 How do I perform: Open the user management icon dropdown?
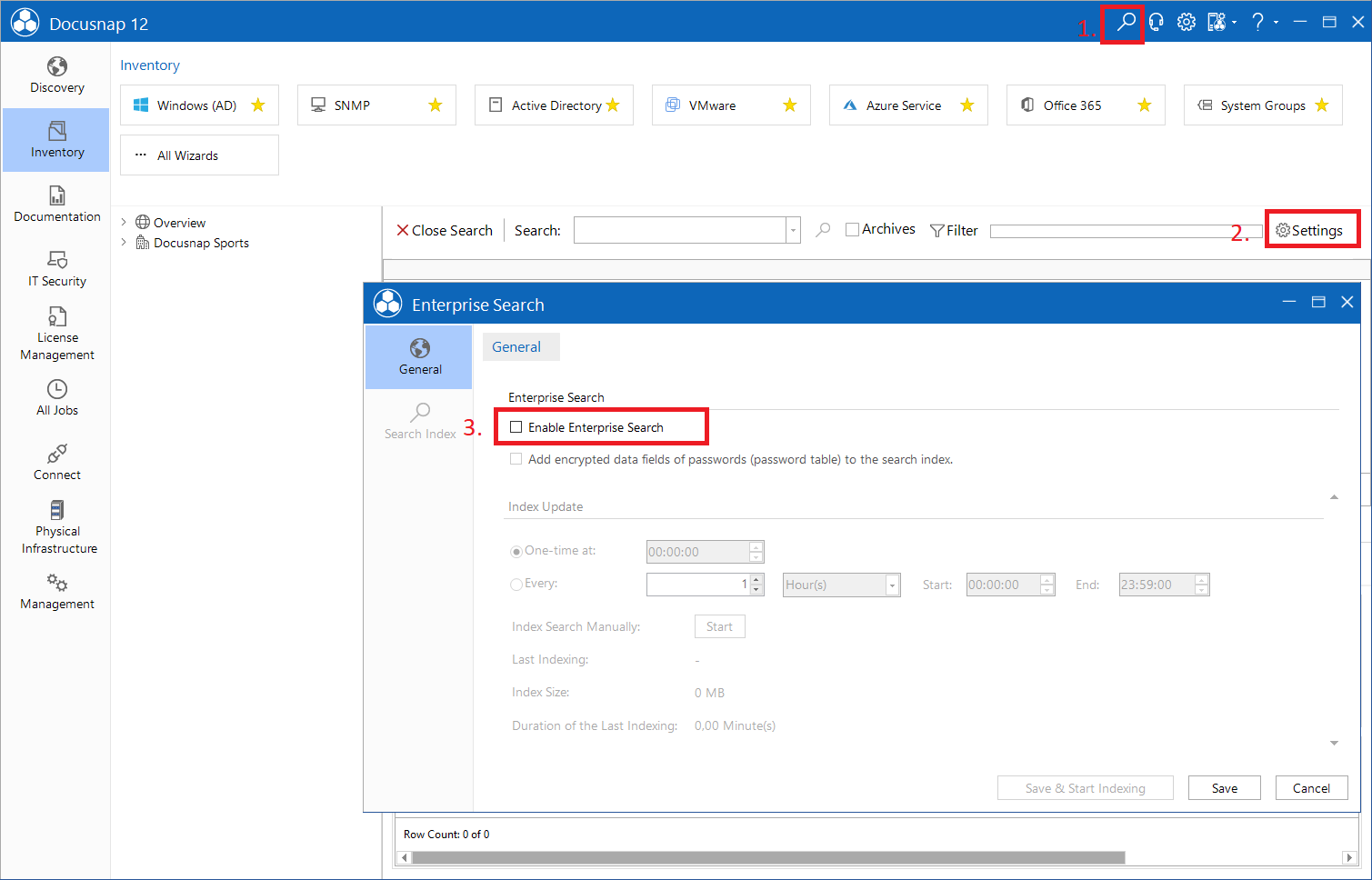(x=1221, y=22)
